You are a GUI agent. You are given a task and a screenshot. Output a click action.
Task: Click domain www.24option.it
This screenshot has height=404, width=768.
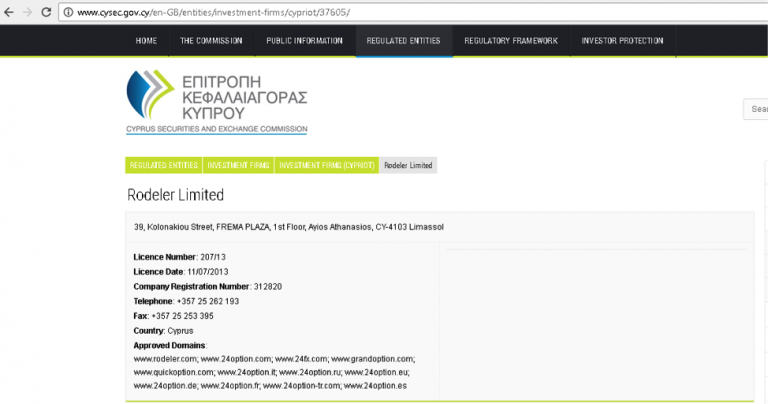246,372
